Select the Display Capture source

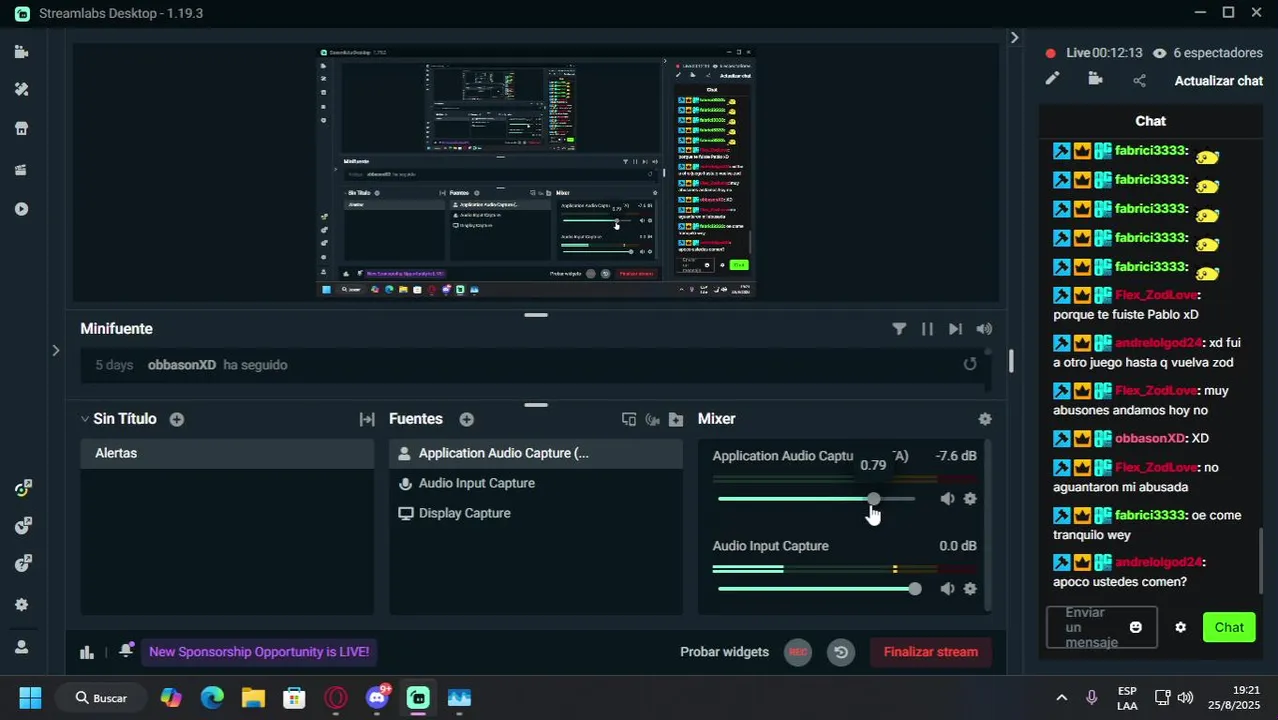[x=536, y=513]
